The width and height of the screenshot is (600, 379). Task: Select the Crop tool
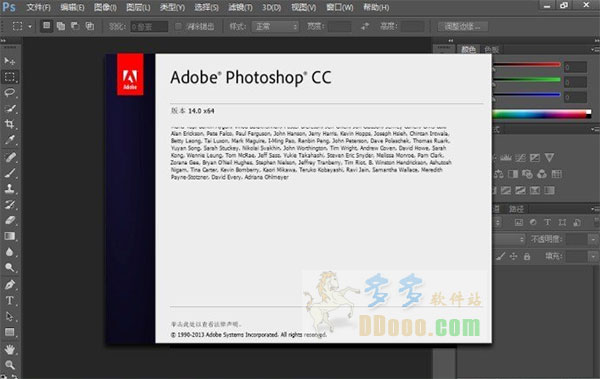coord(10,124)
